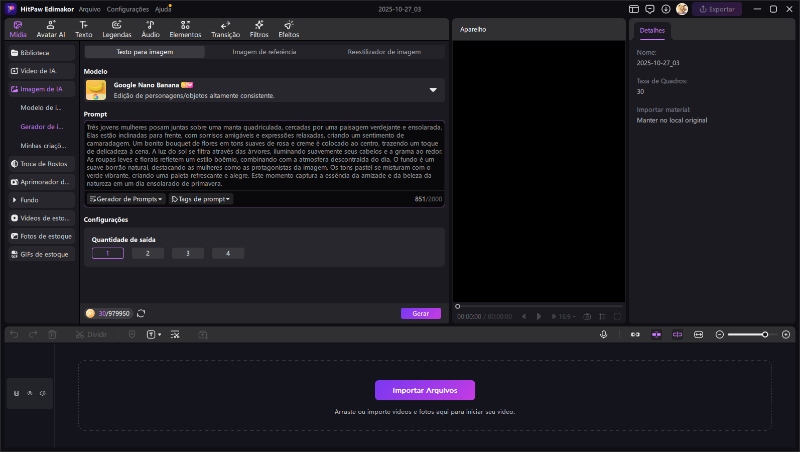This screenshot has width=800, height=452.
Task: Select output quantity 2
Action: point(148,254)
